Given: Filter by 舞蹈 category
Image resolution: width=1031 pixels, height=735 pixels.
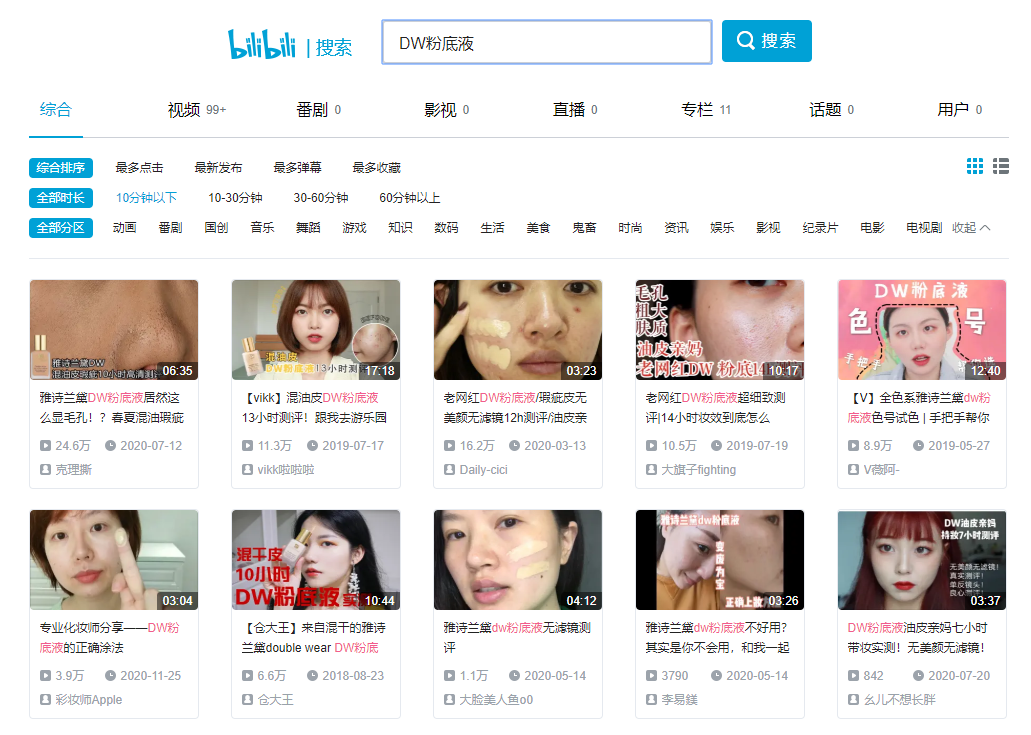Looking at the screenshot, I should 308,228.
